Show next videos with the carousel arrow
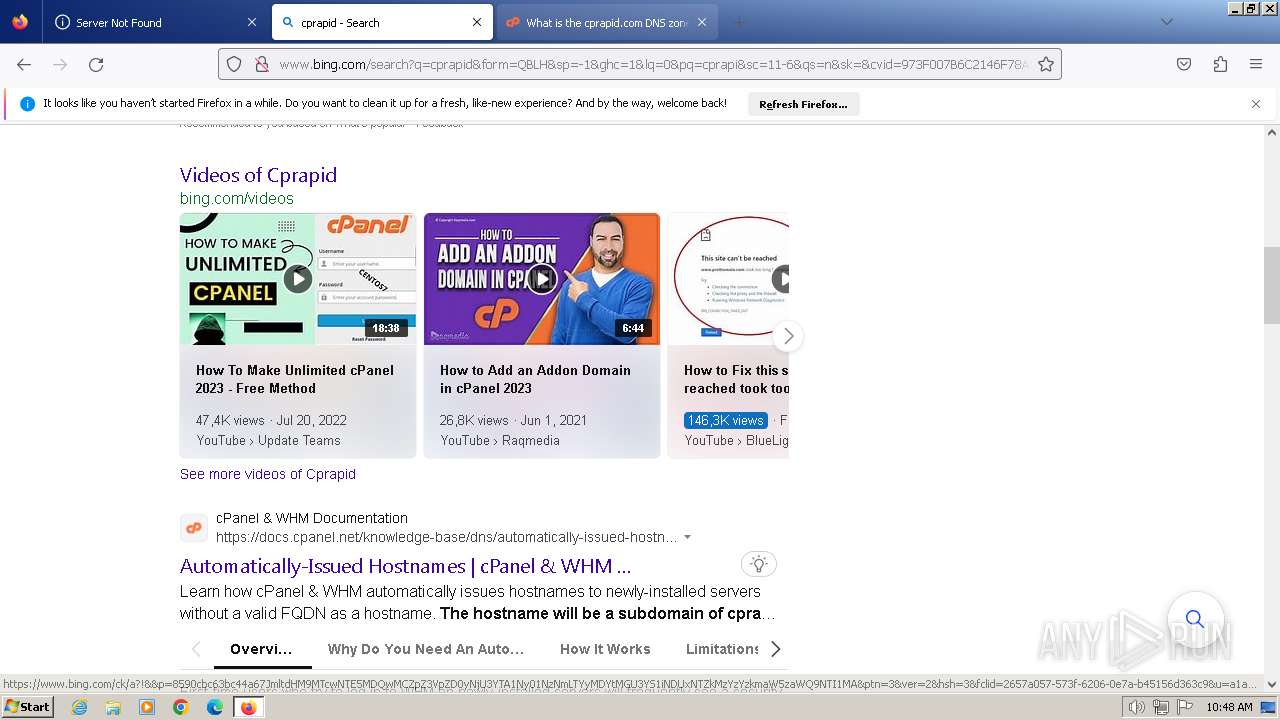Image resolution: width=1280 pixels, height=720 pixels. (x=788, y=336)
